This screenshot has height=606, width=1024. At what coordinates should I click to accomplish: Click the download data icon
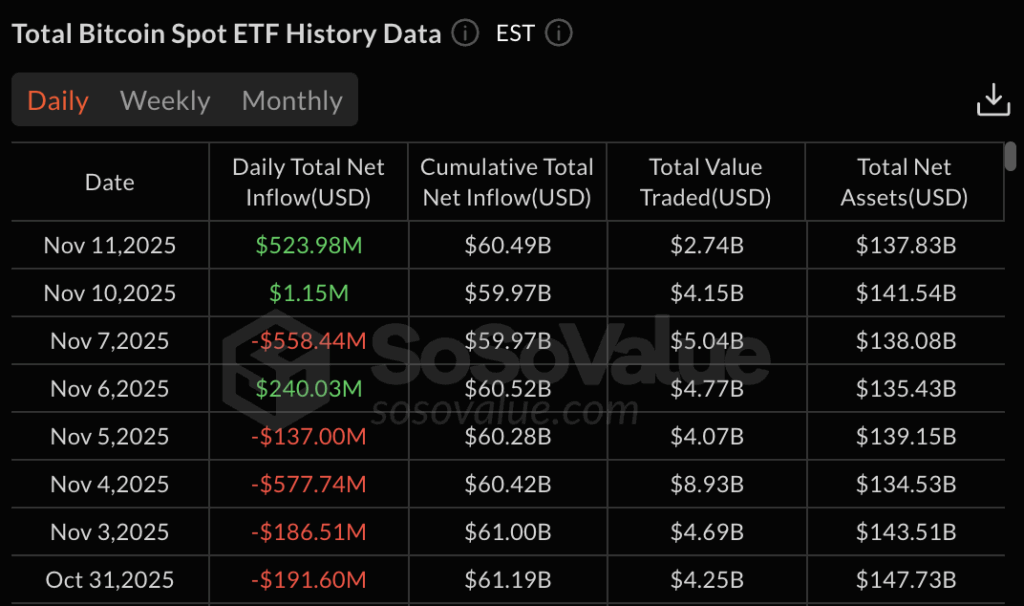pos(992,100)
